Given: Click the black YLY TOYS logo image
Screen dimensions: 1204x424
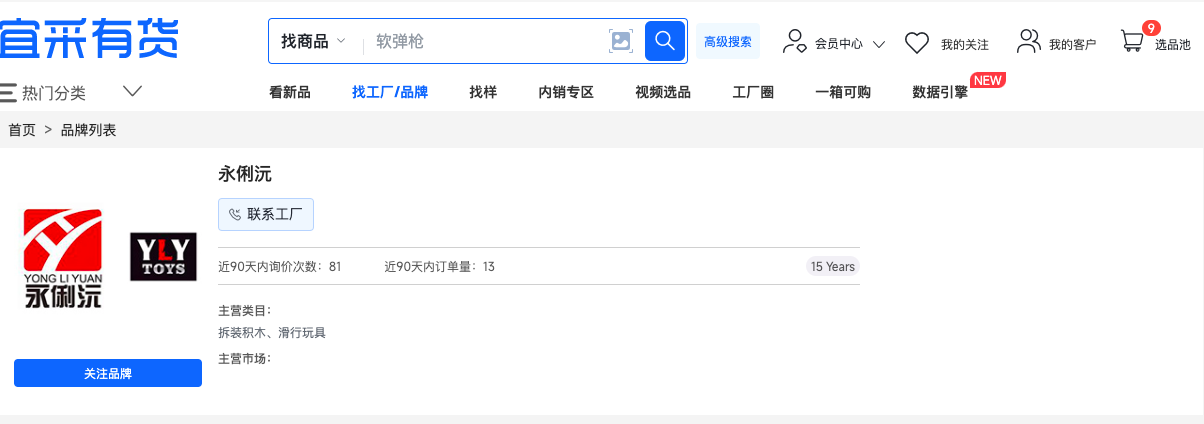Looking at the screenshot, I should 164,257.
